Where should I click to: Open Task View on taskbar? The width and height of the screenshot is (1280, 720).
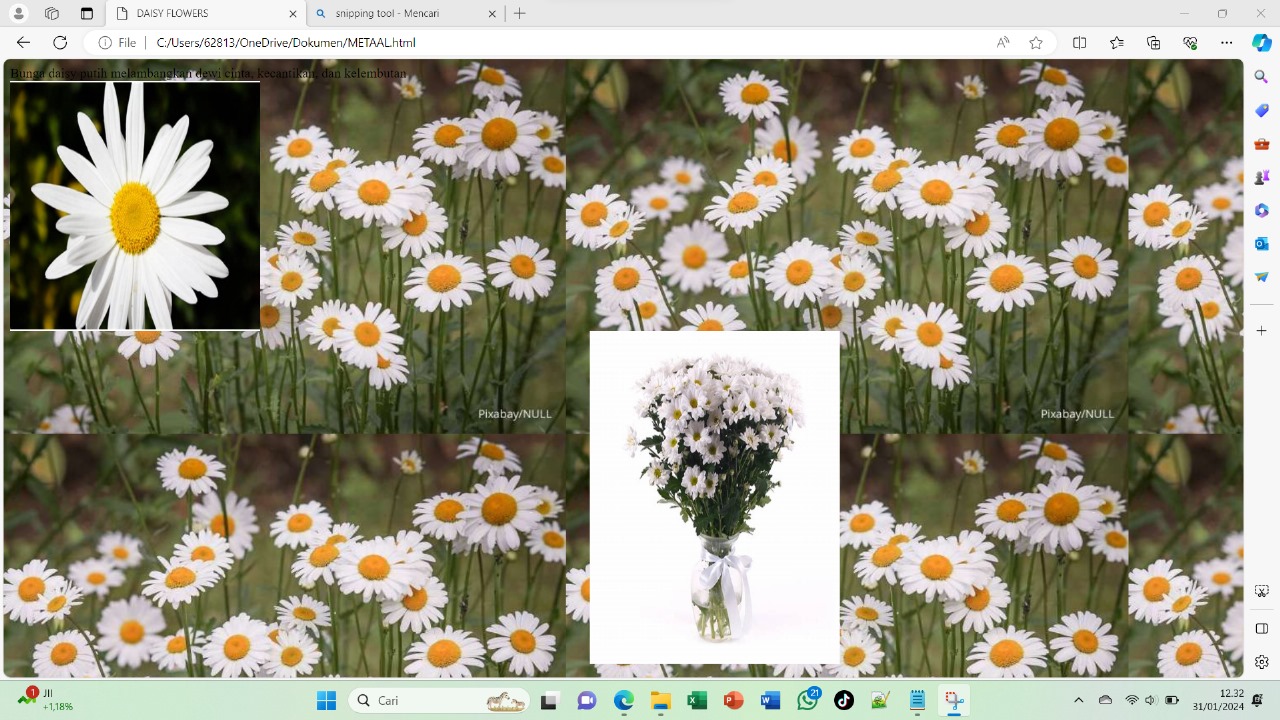tap(549, 701)
